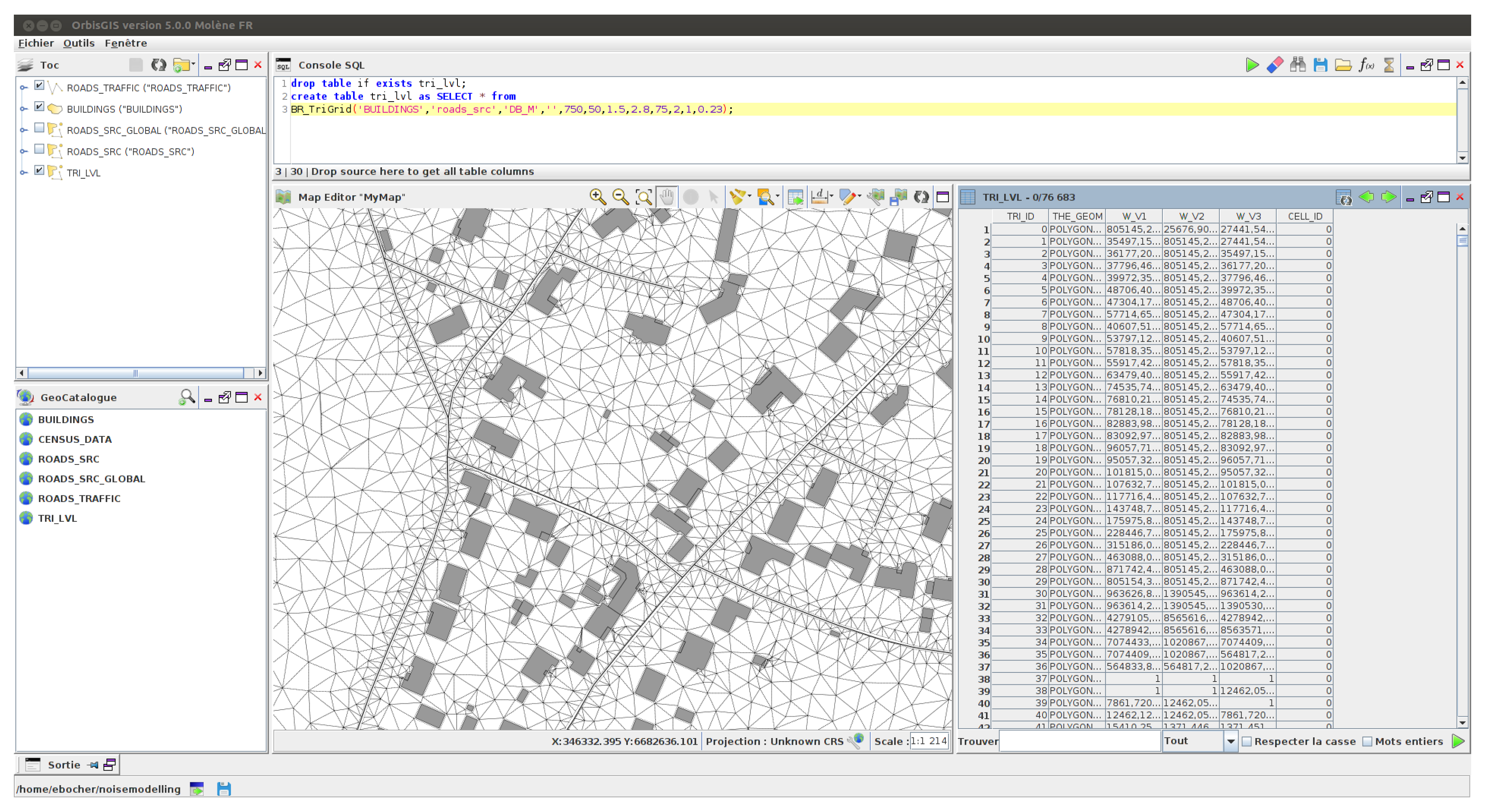Viewport: 1485px width, 812px height.
Task: Enable the ROADS_SRC layer checkbox
Action: [x=39, y=149]
